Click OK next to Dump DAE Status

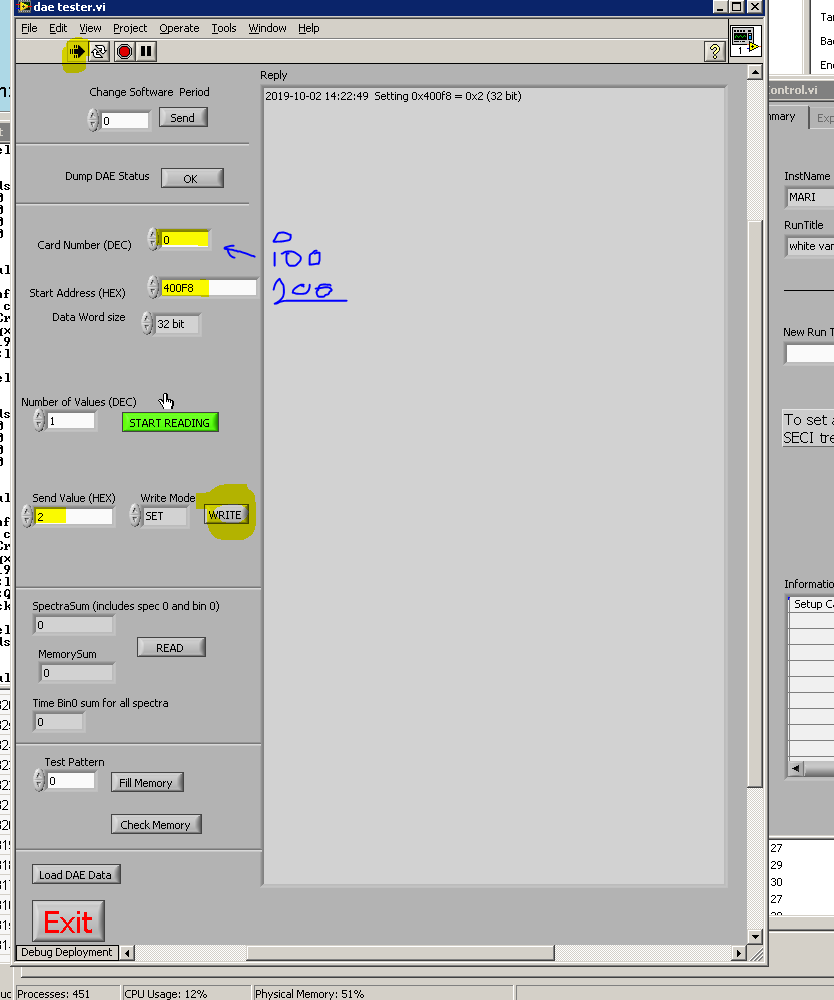tap(191, 177)
